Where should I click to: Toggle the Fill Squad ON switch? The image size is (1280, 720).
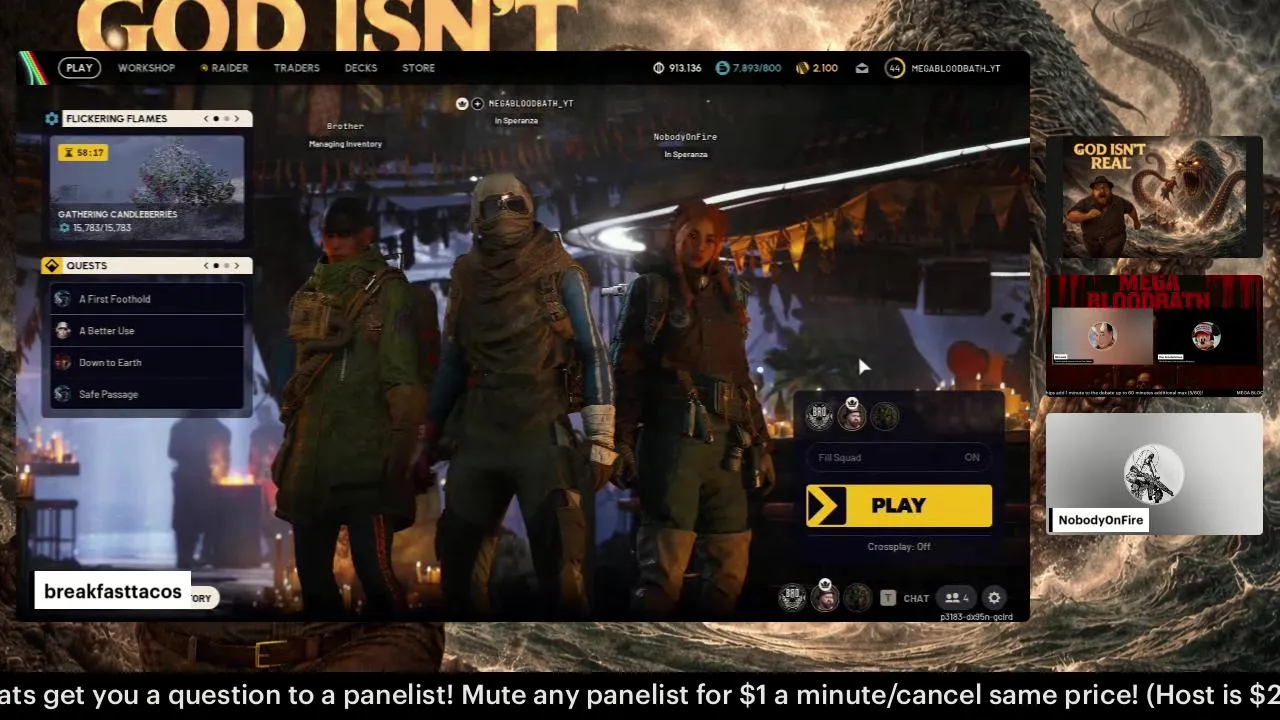899,457
